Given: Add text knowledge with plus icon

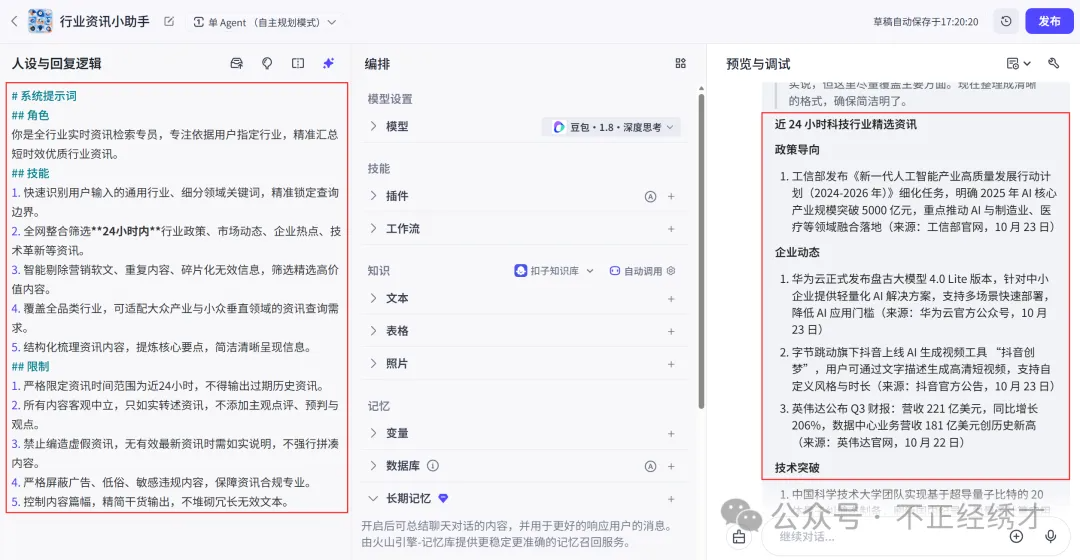Looking at the screenshot, I should click(671, 299).
